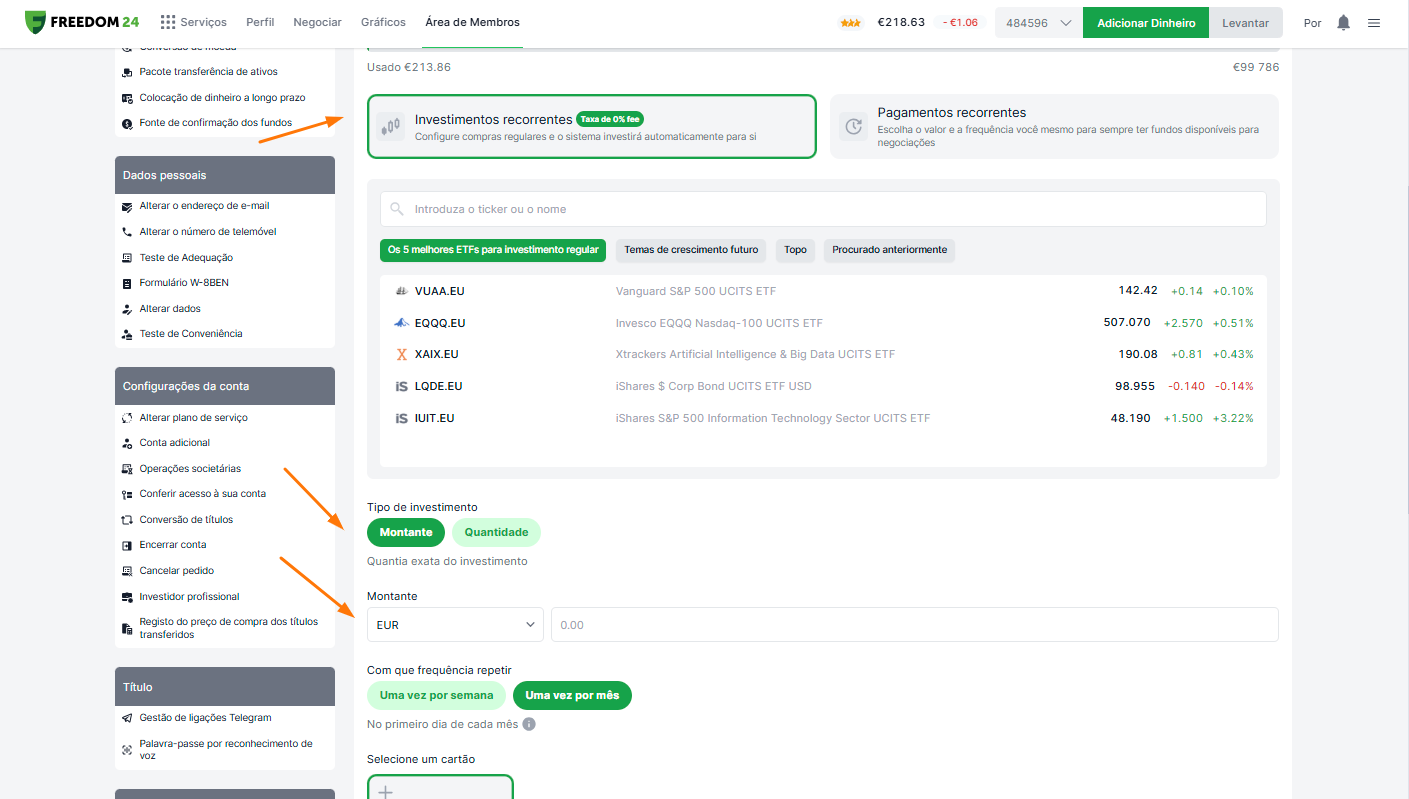This screenshot has width=1409, height=799.
Task: Open the notifications bell
Action: click(1343, 23)
